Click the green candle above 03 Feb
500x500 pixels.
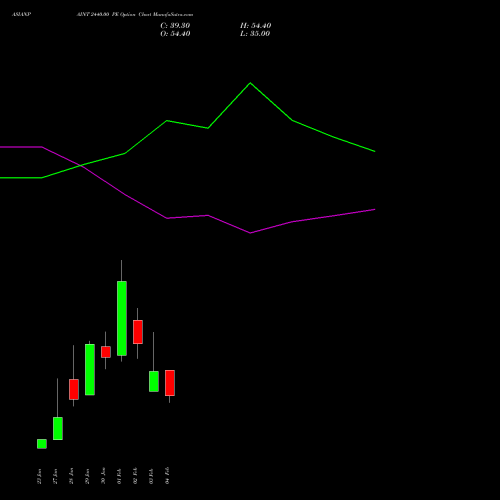pyautogui.click(x=154, y=381)
